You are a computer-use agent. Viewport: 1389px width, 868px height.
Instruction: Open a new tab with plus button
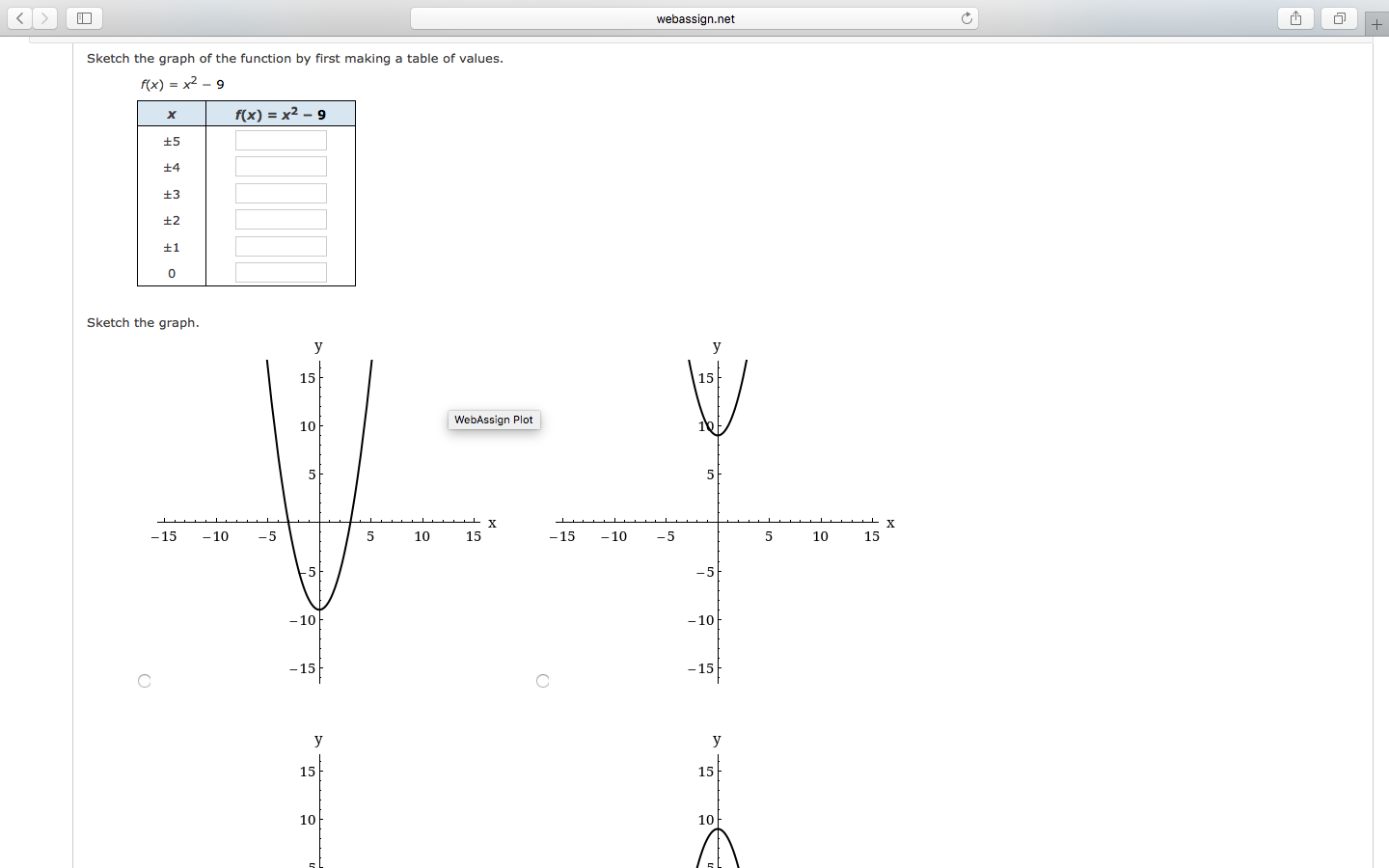(1376, 23)
